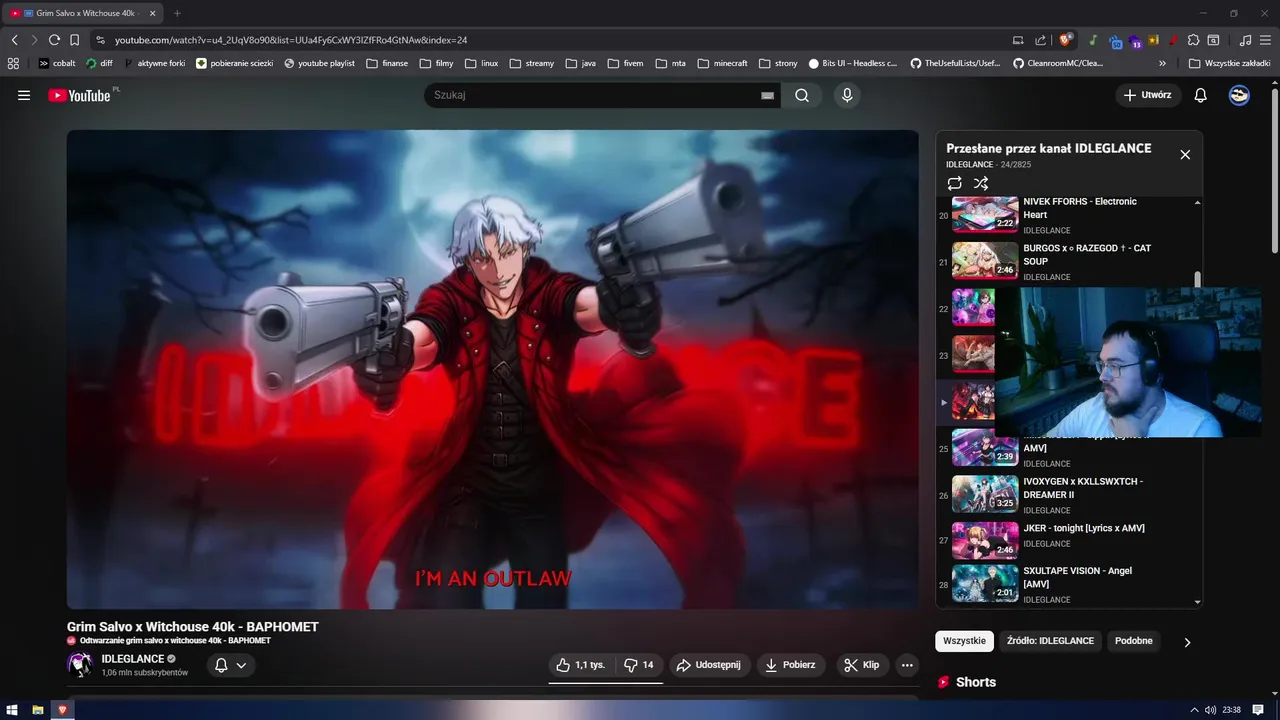Reload the page

coord(54,40)
